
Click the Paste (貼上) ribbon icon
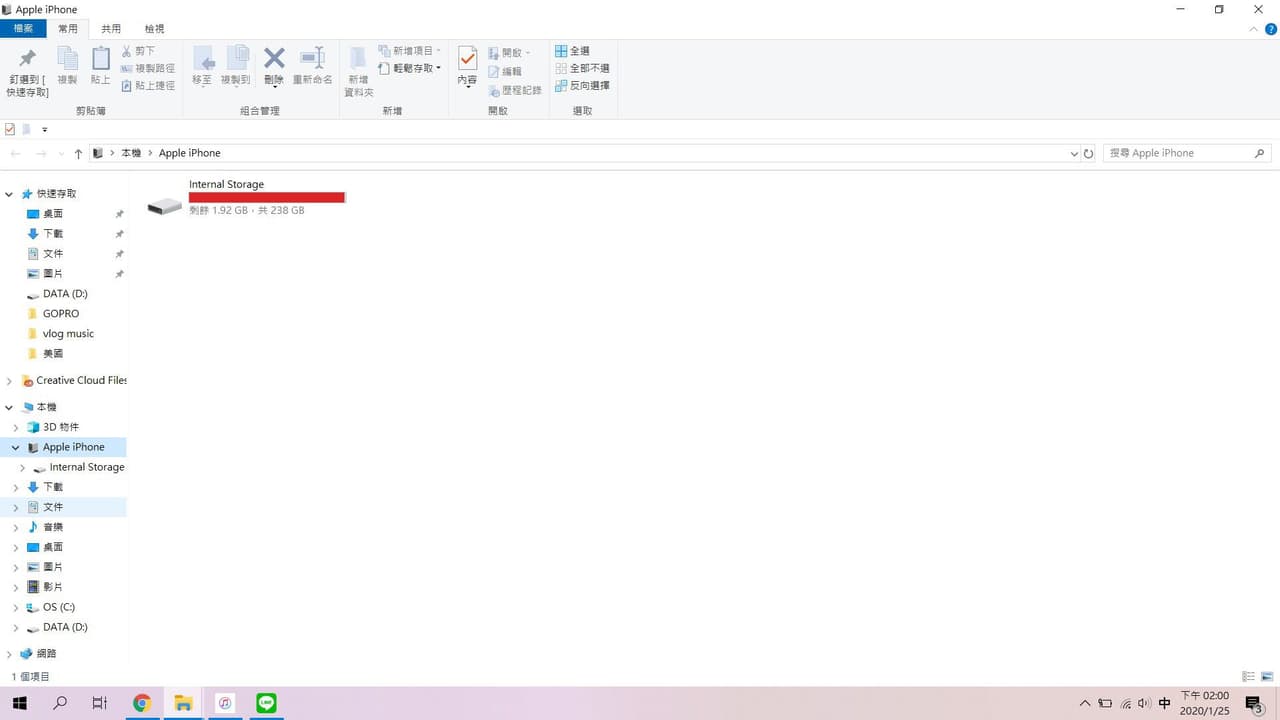100,66
